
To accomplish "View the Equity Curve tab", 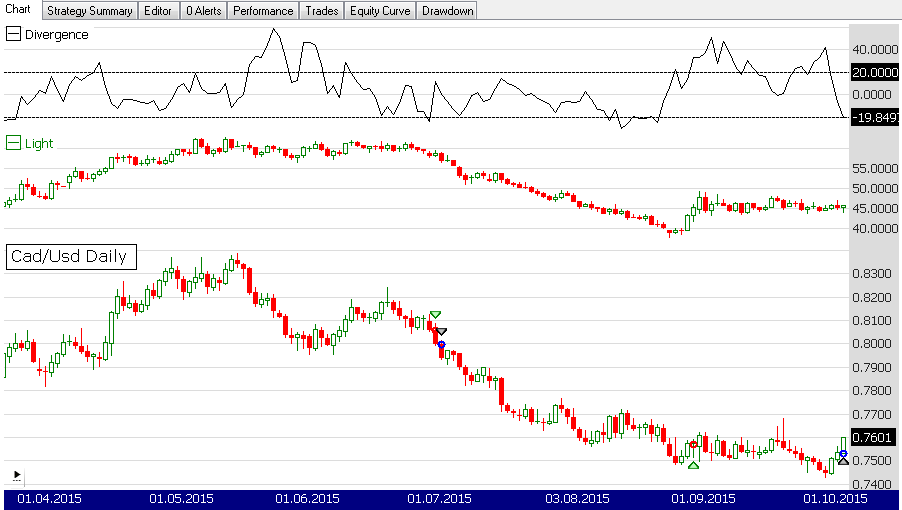I will pos(380,11).
